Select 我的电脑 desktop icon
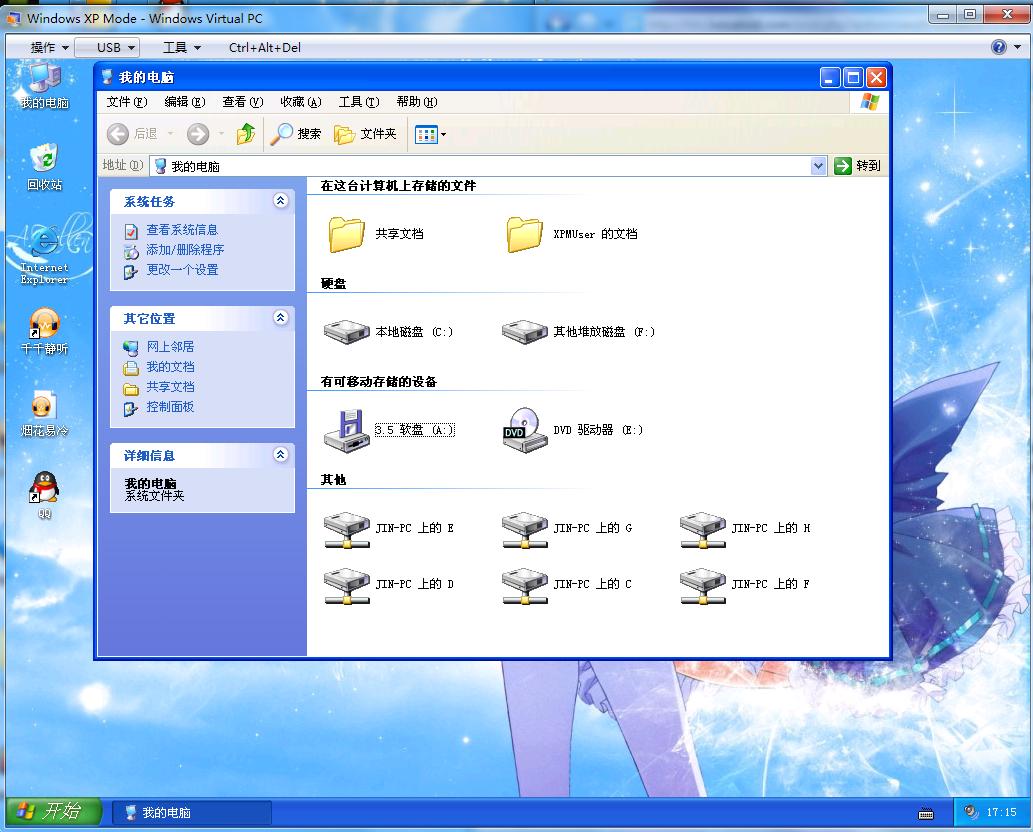 pos(44,86)
